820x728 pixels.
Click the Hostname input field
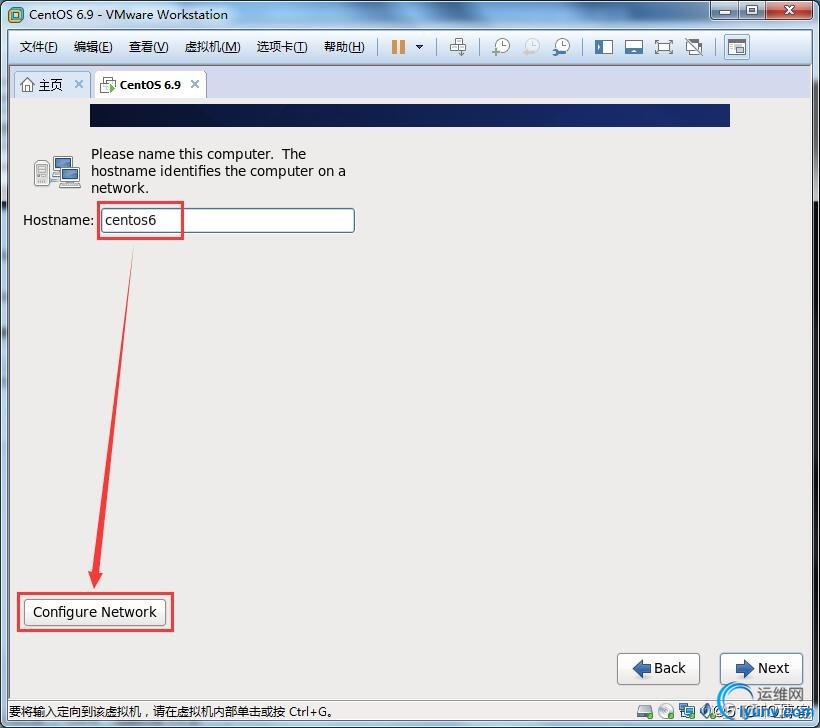tap(227, 220)
